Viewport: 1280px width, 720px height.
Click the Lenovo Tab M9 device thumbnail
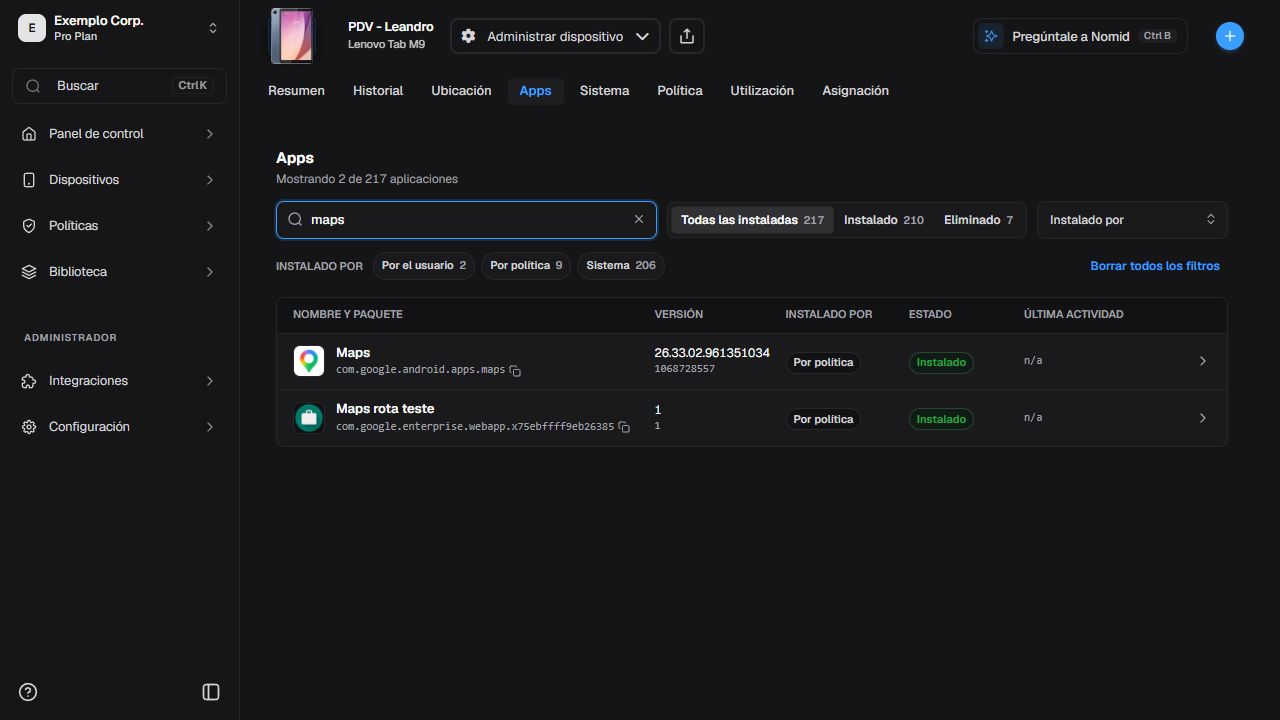(292, 36)
